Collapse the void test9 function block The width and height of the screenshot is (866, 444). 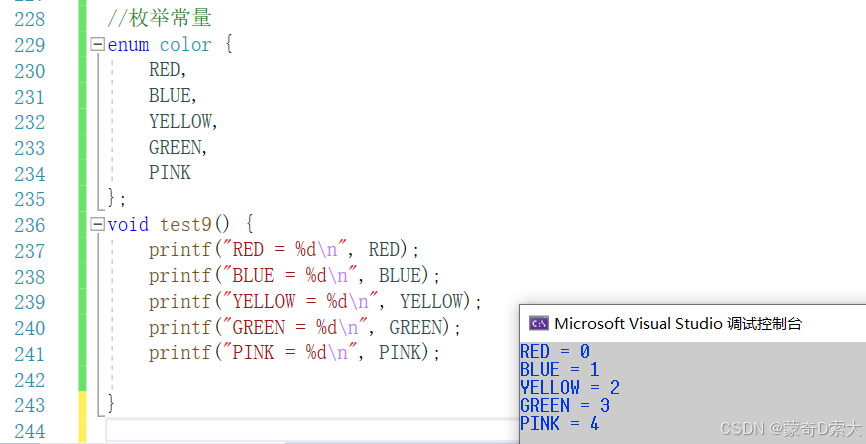pyautogui.click(x=98, y=224)
